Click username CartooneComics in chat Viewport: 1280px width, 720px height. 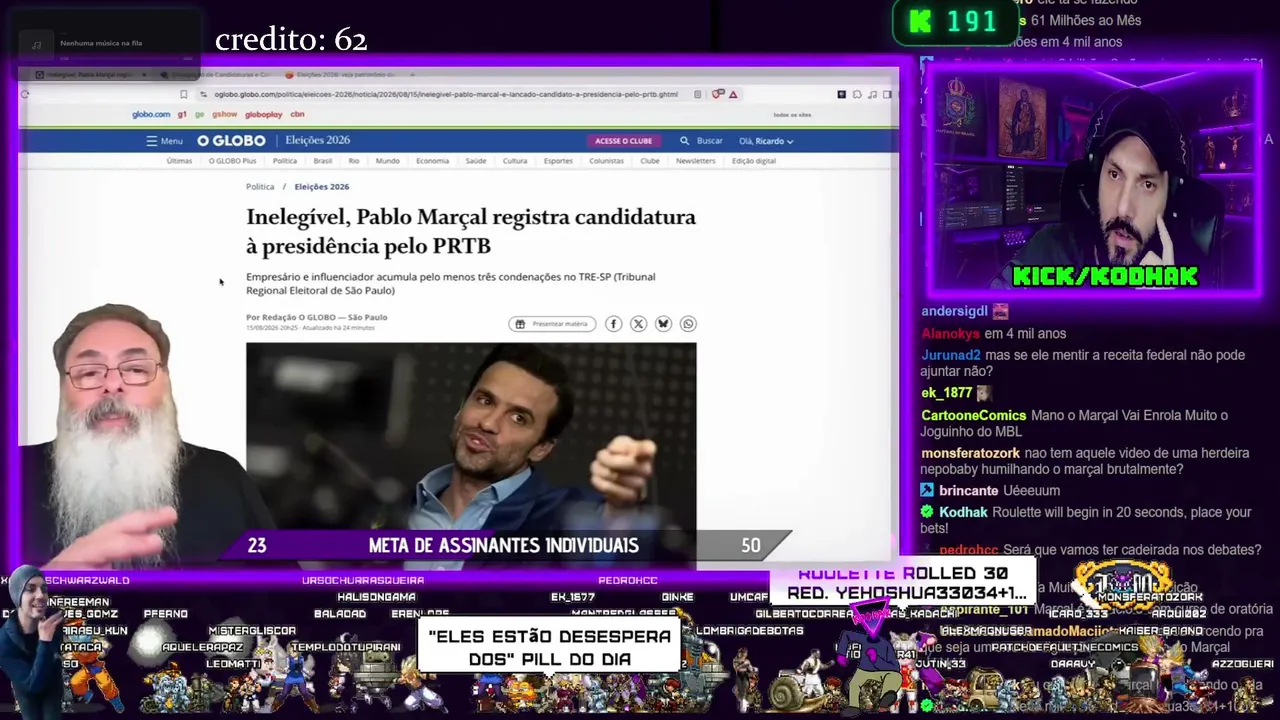(x=973, y=415)
